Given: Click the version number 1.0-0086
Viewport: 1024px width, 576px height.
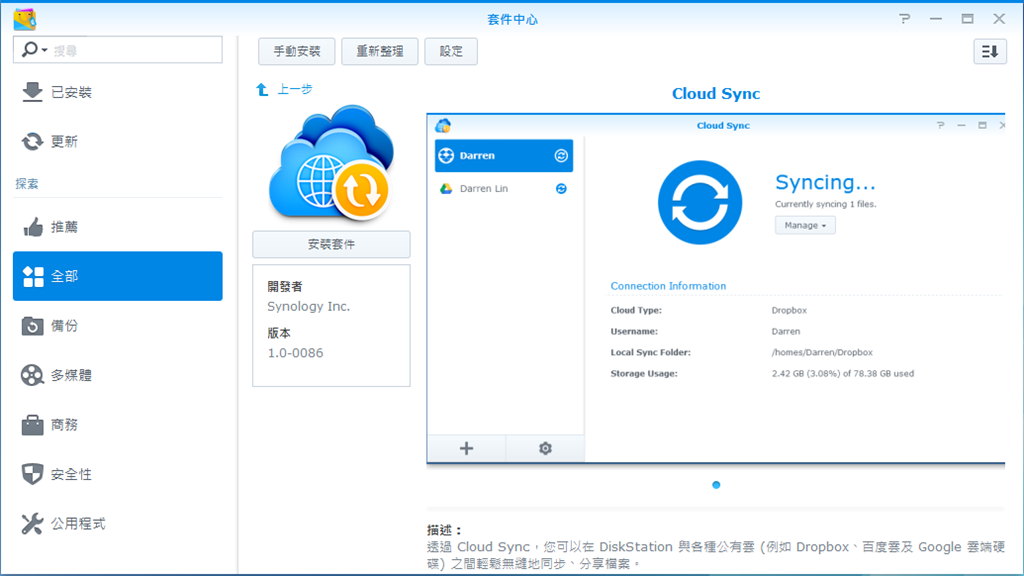Looking at the screenshot, I should pyautogui.click(x=295, y=353).
